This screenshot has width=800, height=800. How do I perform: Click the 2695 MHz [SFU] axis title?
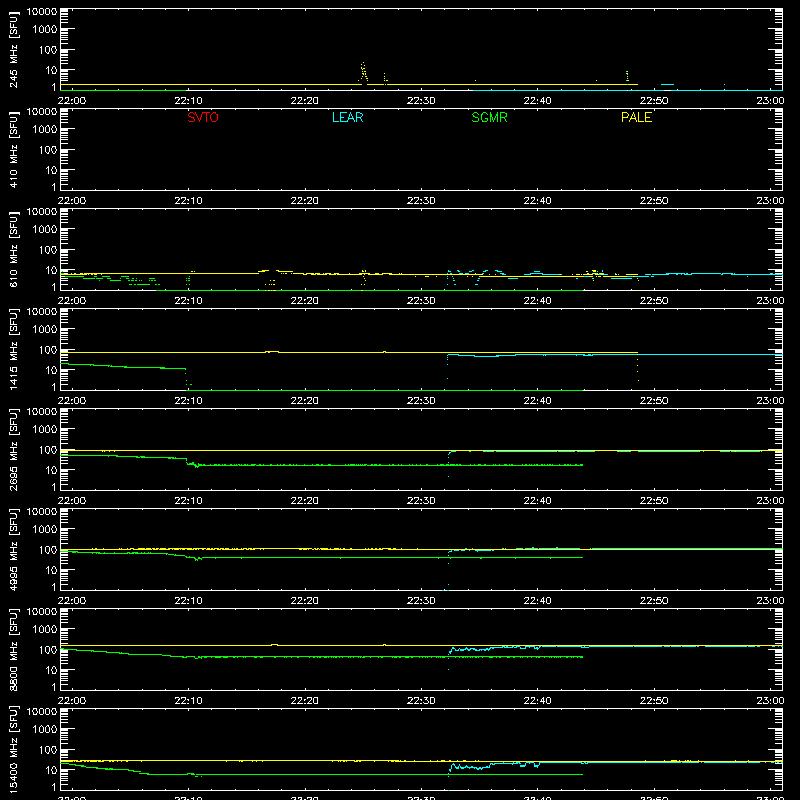pyautogui.click(x=13, y=449)
